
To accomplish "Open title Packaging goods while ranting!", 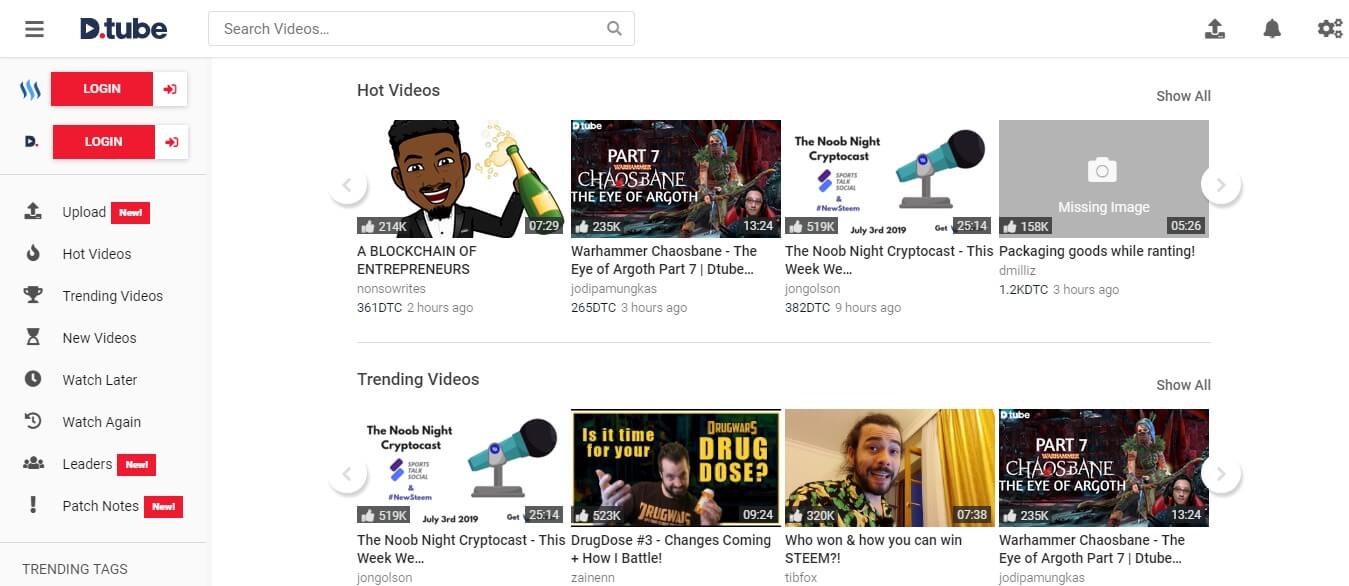I will click(1097, 251).
